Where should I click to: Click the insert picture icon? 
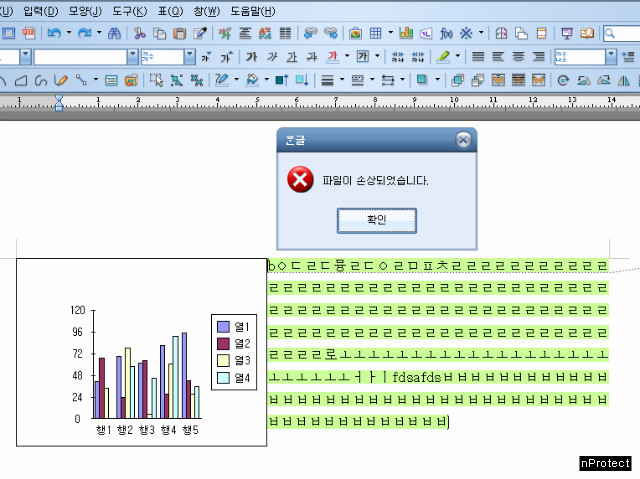pyautogui.click(x=355, y=33)
